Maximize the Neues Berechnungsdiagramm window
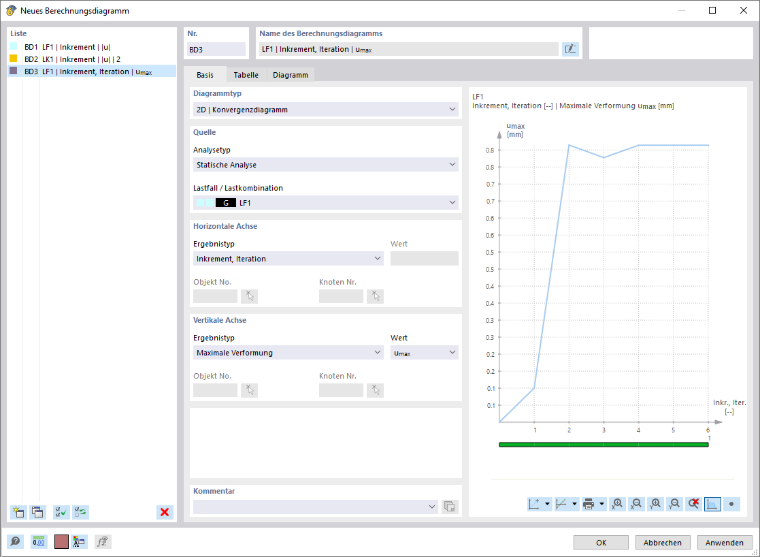 [712, 10]
